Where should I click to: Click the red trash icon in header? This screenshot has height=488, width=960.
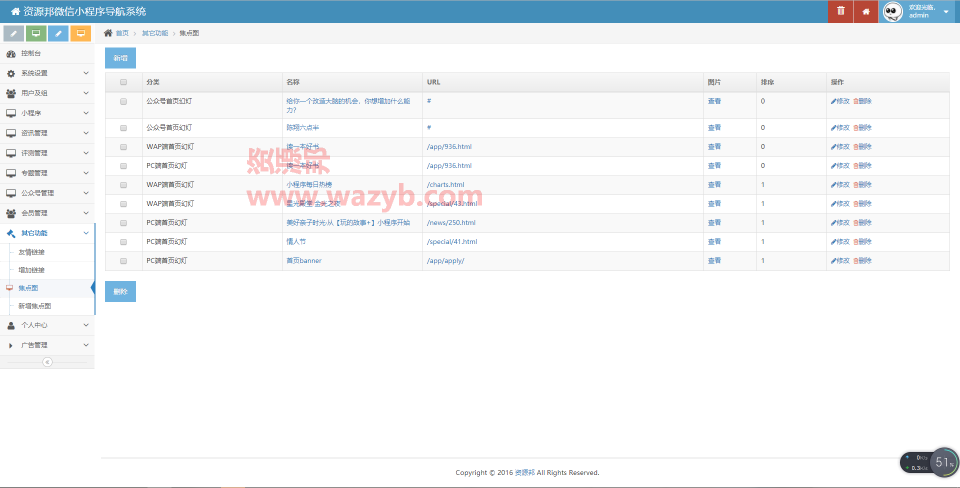(841, 12)
